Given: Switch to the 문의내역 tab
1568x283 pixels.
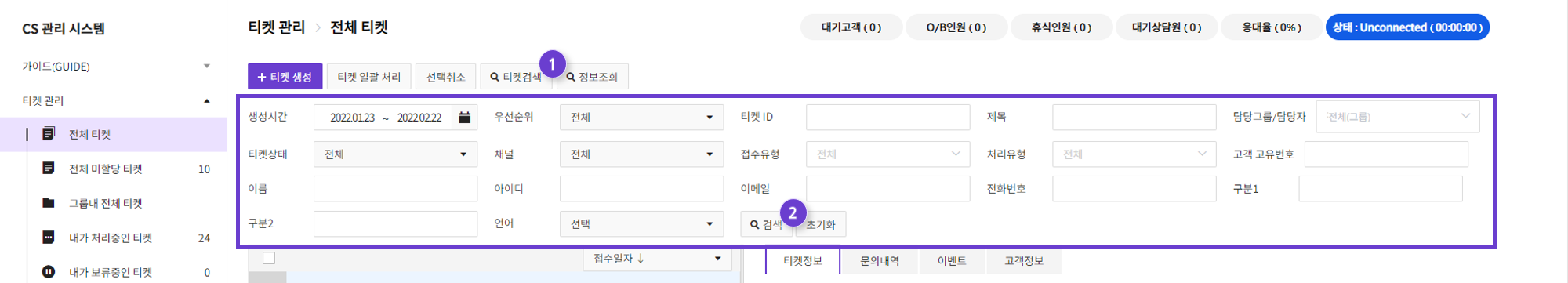Looking at the screenshot, I should point(880,261).
